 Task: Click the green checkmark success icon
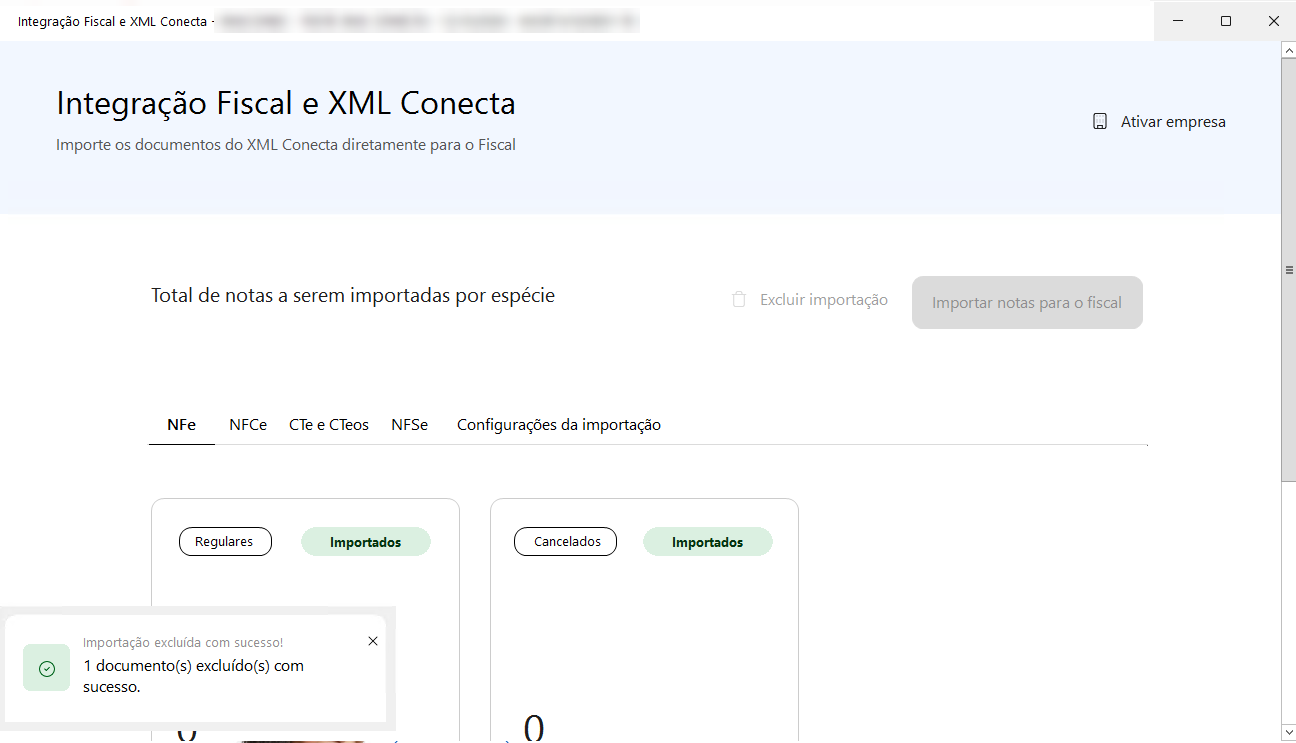[x=47, y=668]
